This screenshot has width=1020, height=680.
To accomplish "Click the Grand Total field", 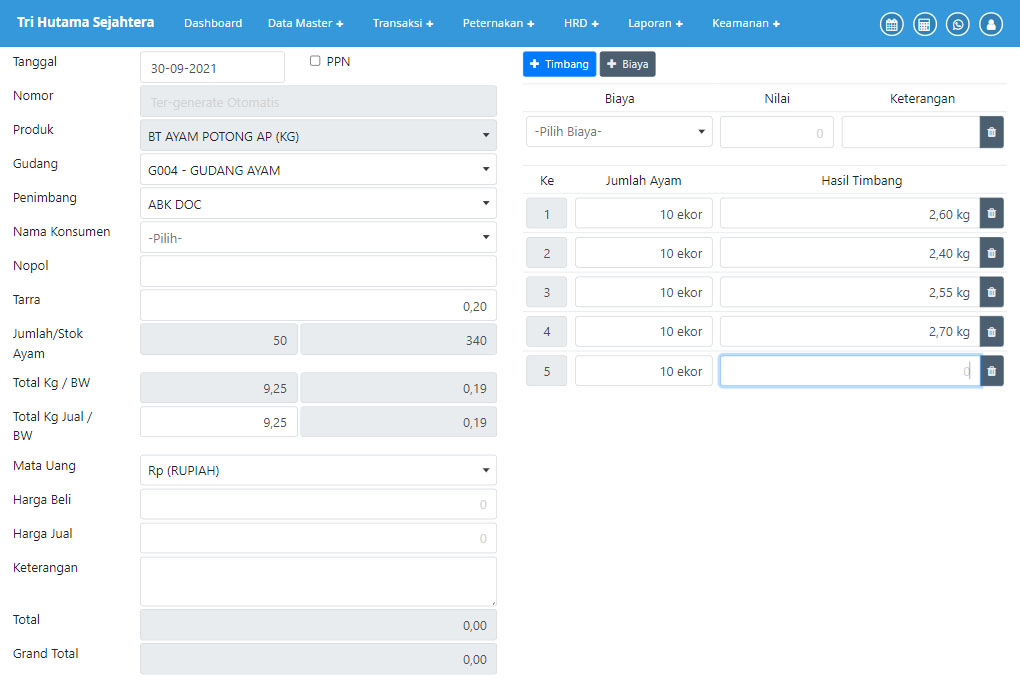I will 318,659.
